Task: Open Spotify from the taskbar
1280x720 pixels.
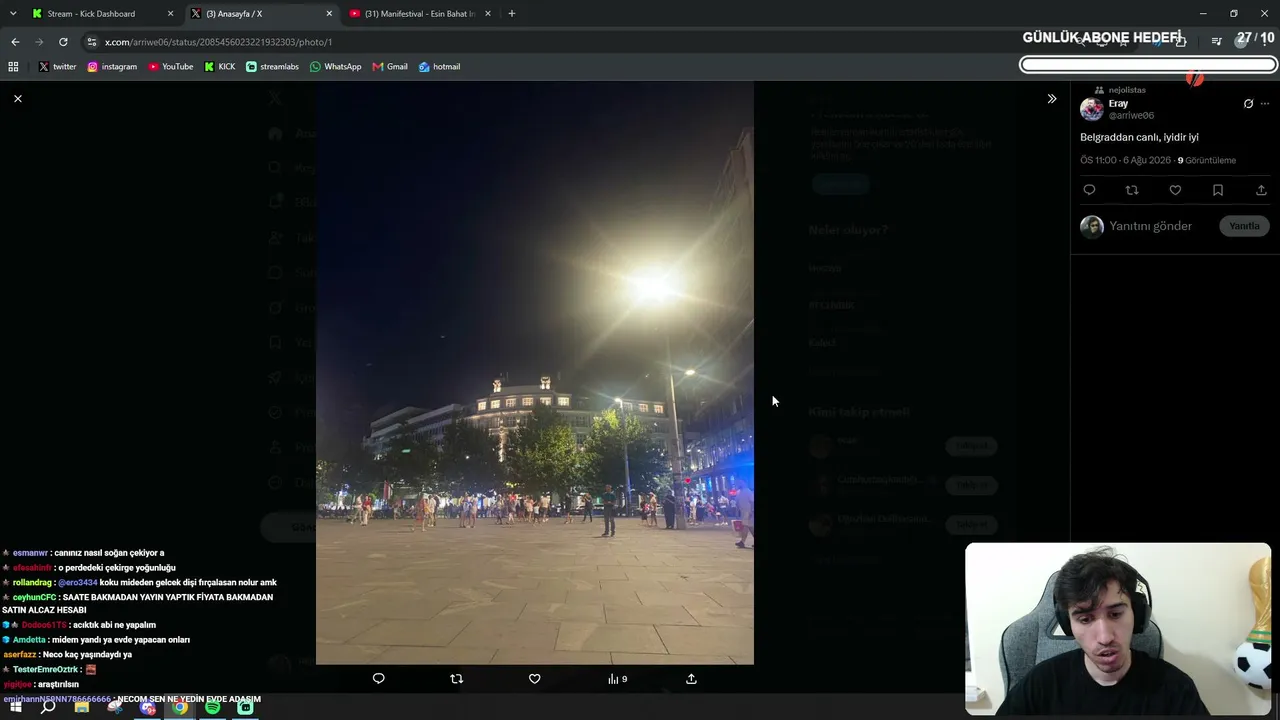Action: (213, 707)
